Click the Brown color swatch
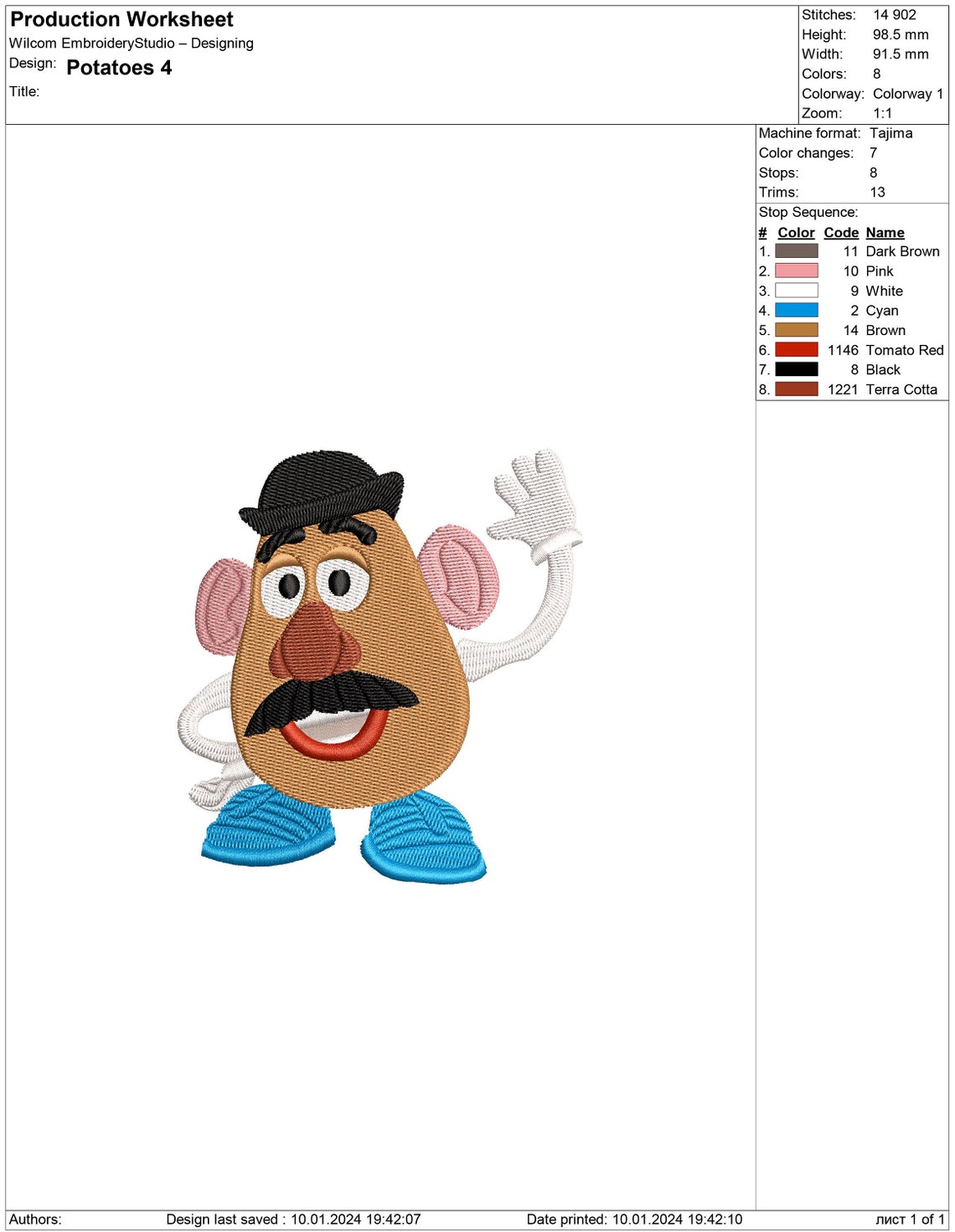Image resolution: width=955 pixels, height=1232 pixels. coord(796,330)
